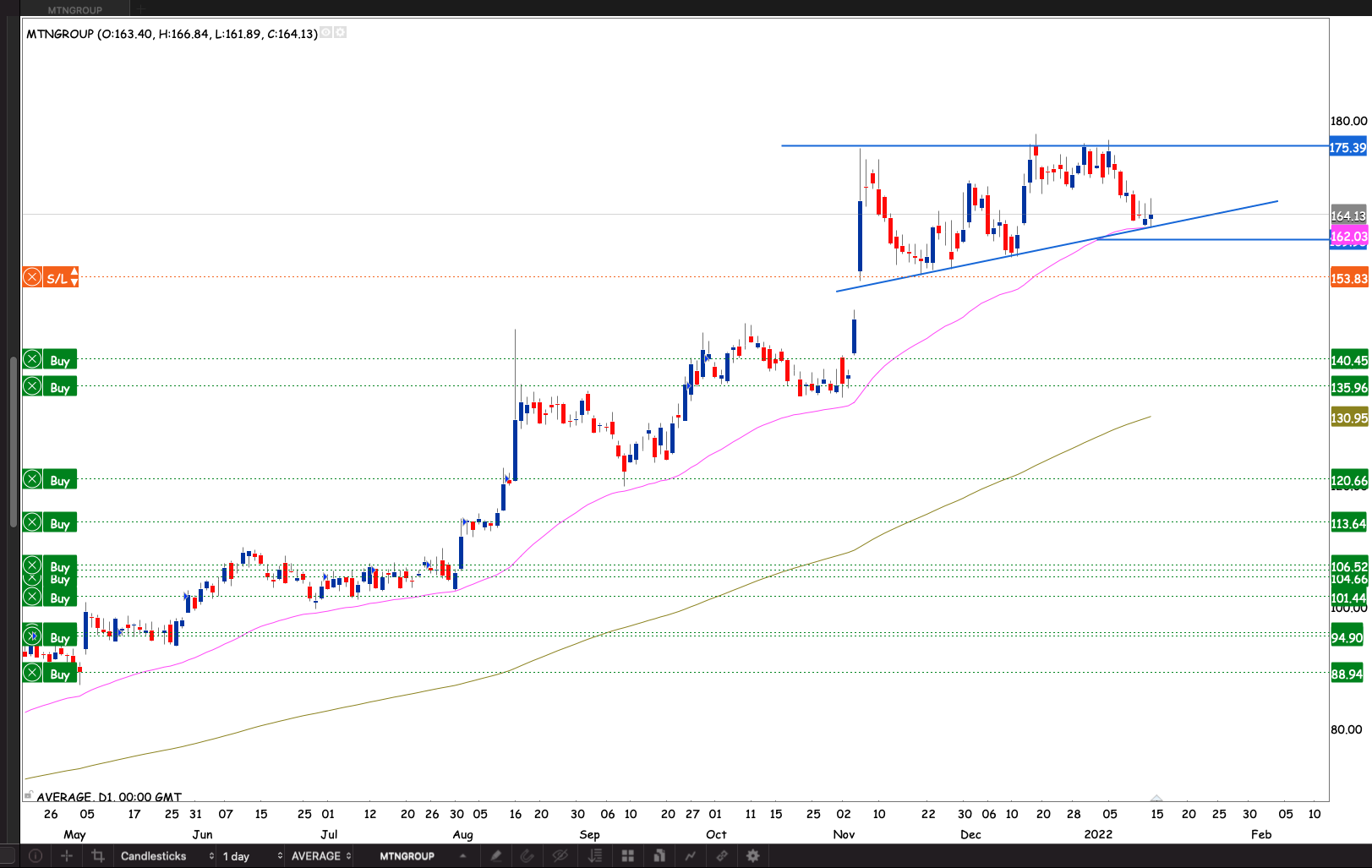Toggle MTNGROUP series visibility eye icon
Viewport: 1372px width, 868px height.
326,33
